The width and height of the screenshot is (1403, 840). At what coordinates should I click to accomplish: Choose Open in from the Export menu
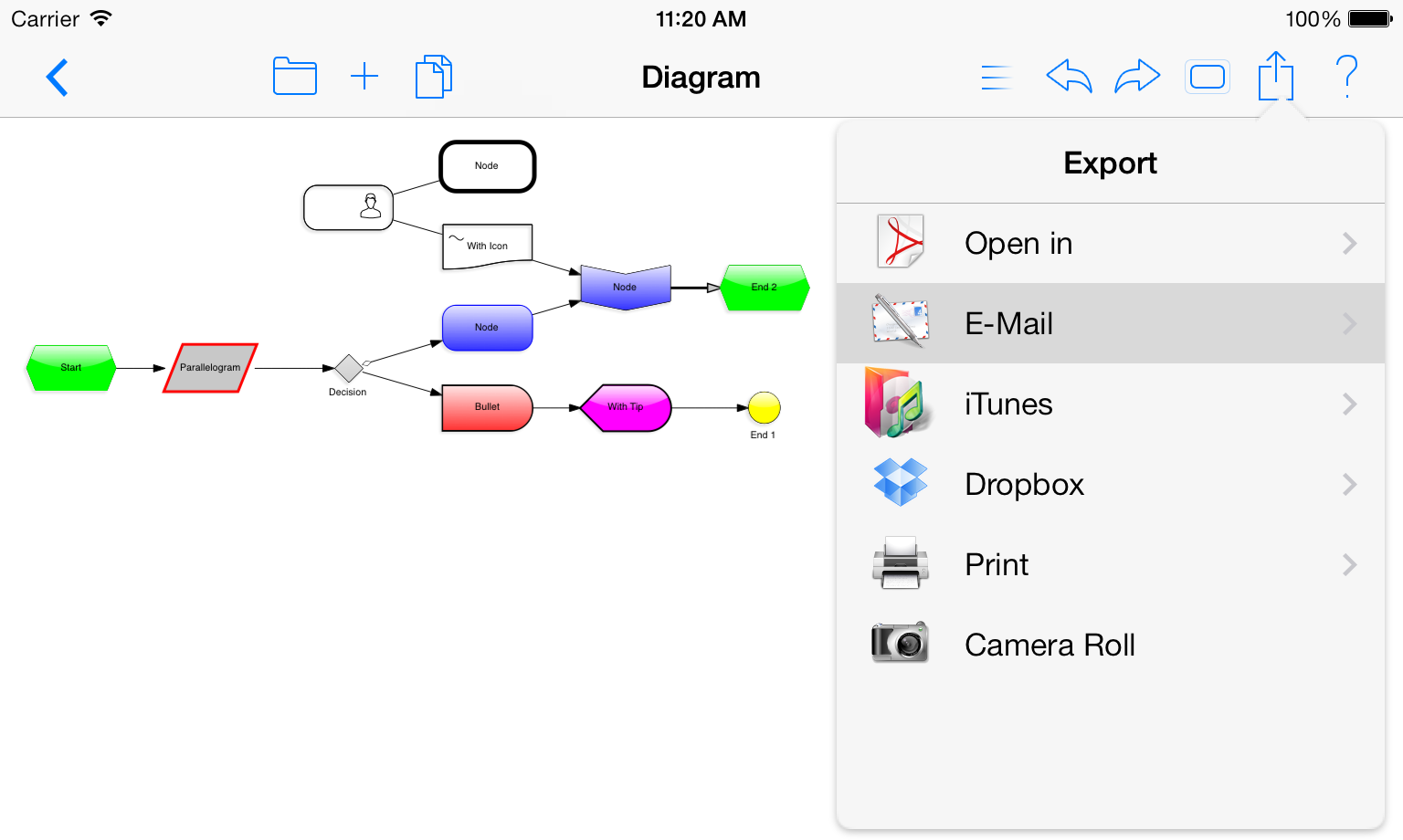click(x=1111, y=244)
